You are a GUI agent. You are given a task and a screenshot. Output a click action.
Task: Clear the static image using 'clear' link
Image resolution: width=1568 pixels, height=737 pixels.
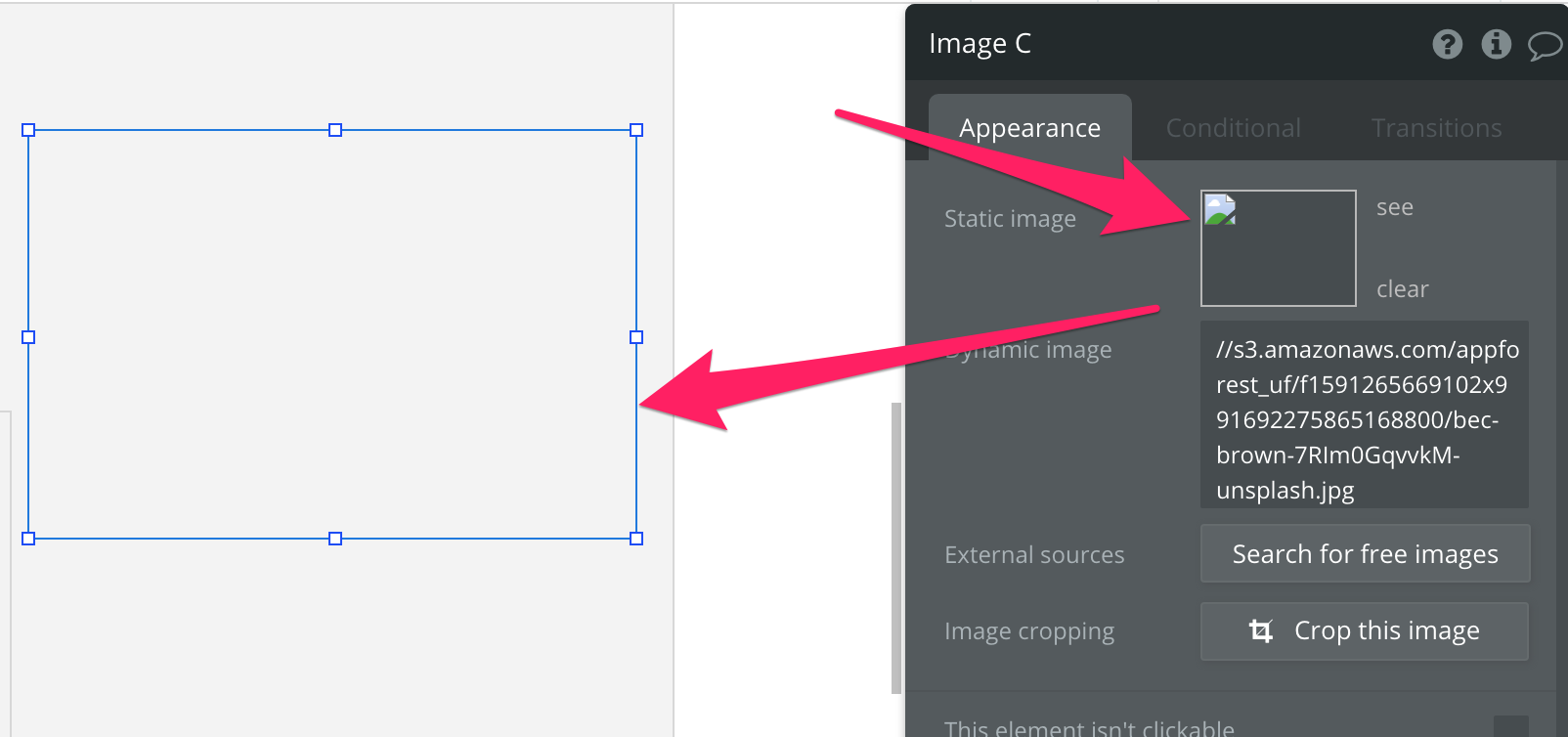[1402, 289]
